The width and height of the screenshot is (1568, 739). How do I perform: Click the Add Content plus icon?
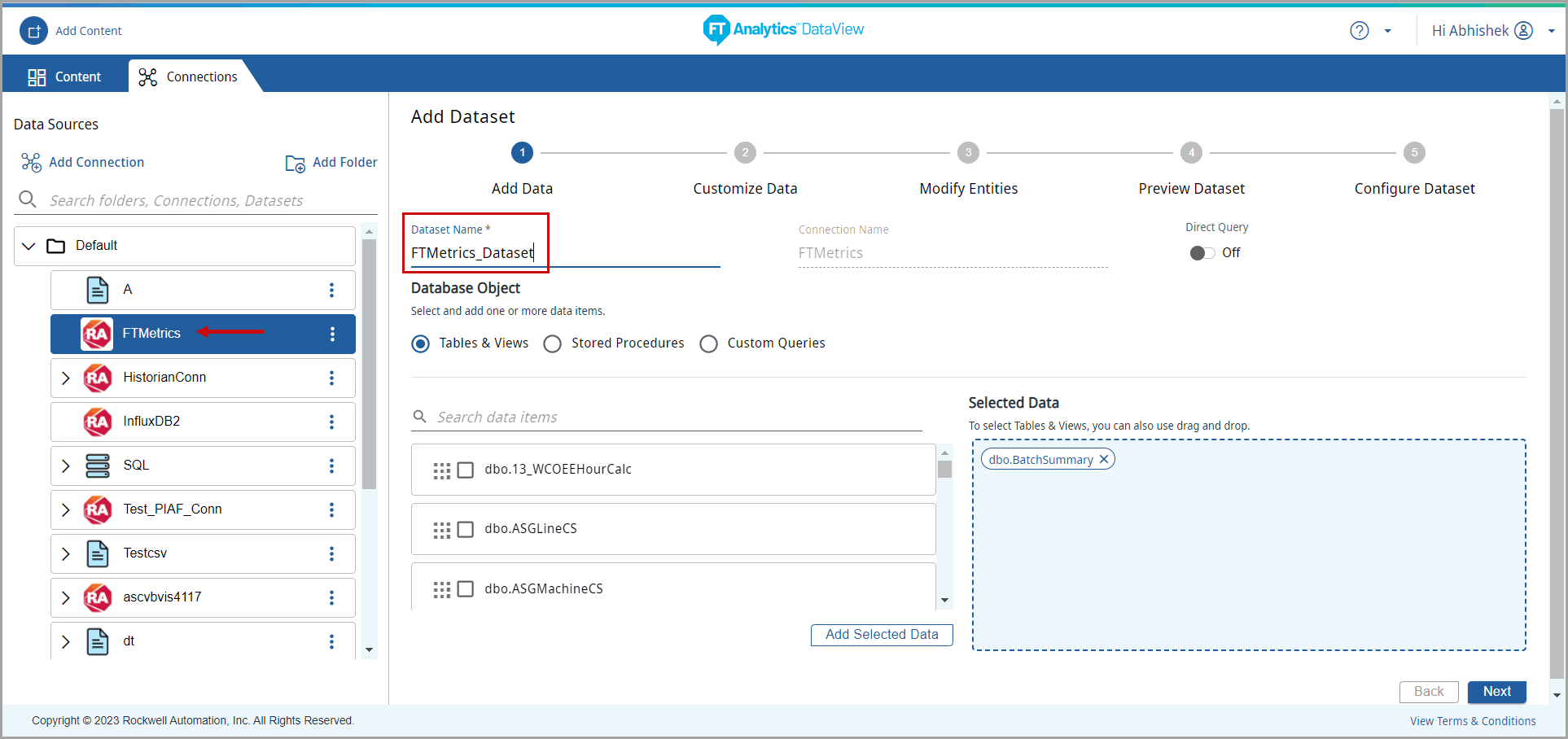33,31
